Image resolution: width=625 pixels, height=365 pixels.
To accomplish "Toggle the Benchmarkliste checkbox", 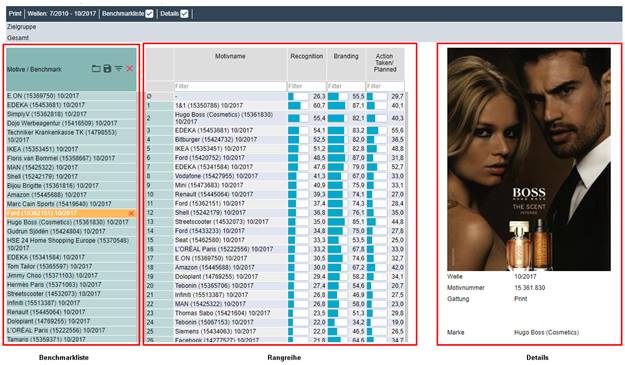I will point(149,14).
